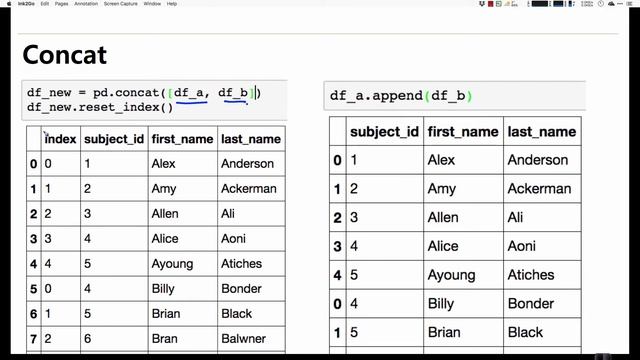The image size is (640, 360).
Task: Click 'Anderson' in the right table
Action: [538, 160]
